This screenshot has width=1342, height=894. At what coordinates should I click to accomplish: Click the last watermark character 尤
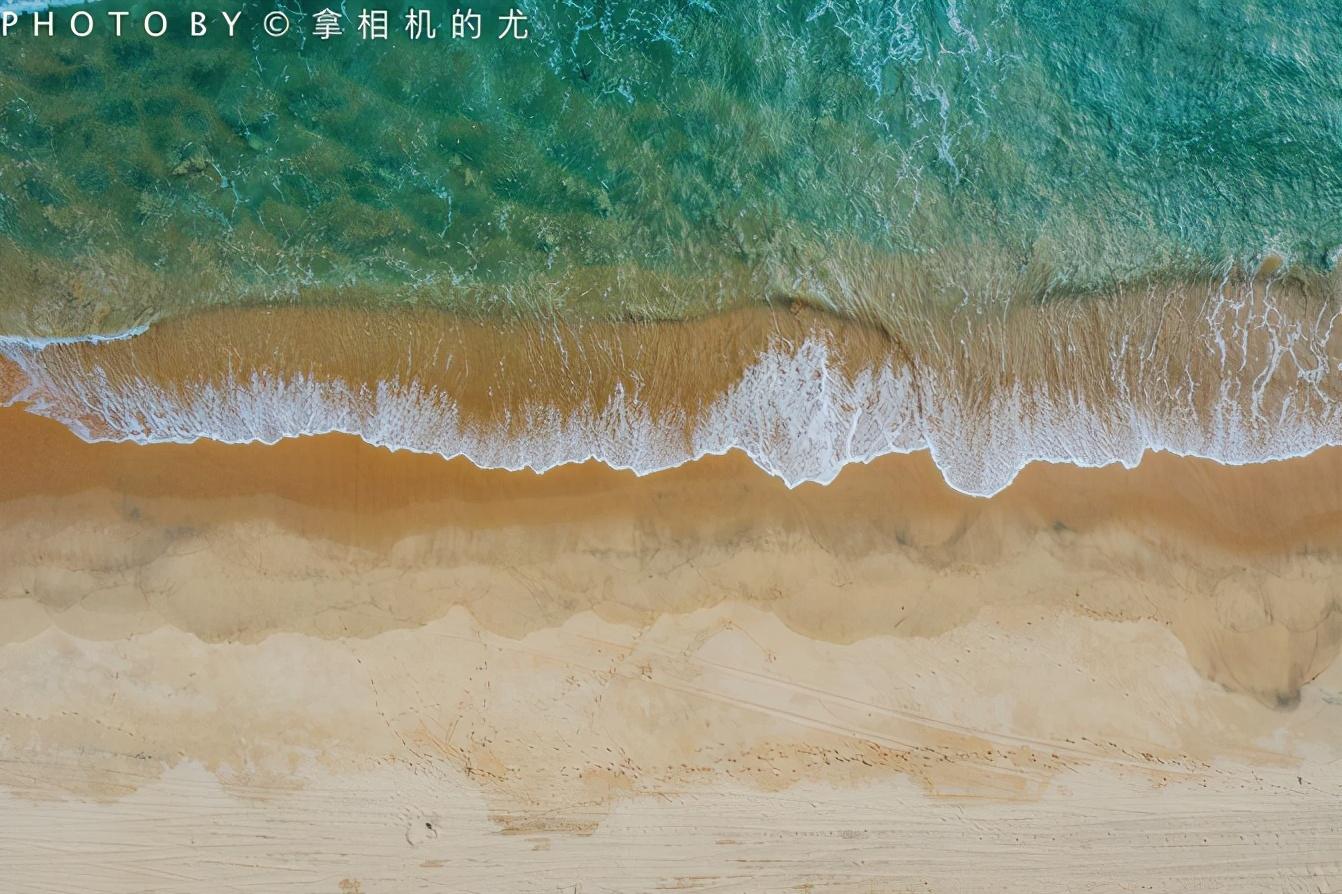tap(513, 25)
